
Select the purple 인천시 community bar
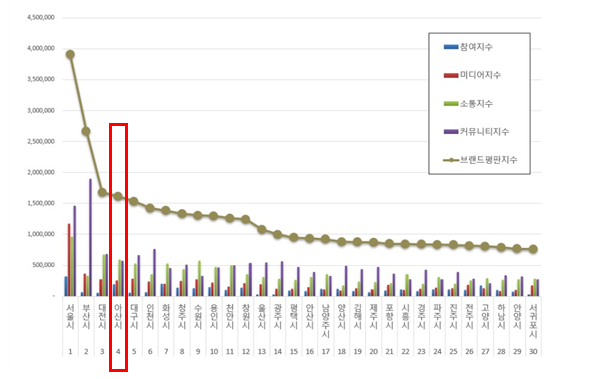point(154,272)
